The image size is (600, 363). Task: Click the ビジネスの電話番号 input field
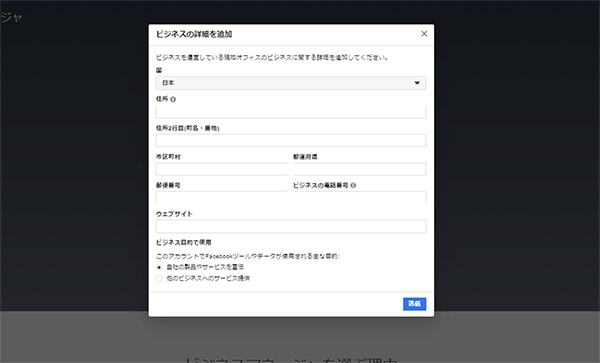360,197
